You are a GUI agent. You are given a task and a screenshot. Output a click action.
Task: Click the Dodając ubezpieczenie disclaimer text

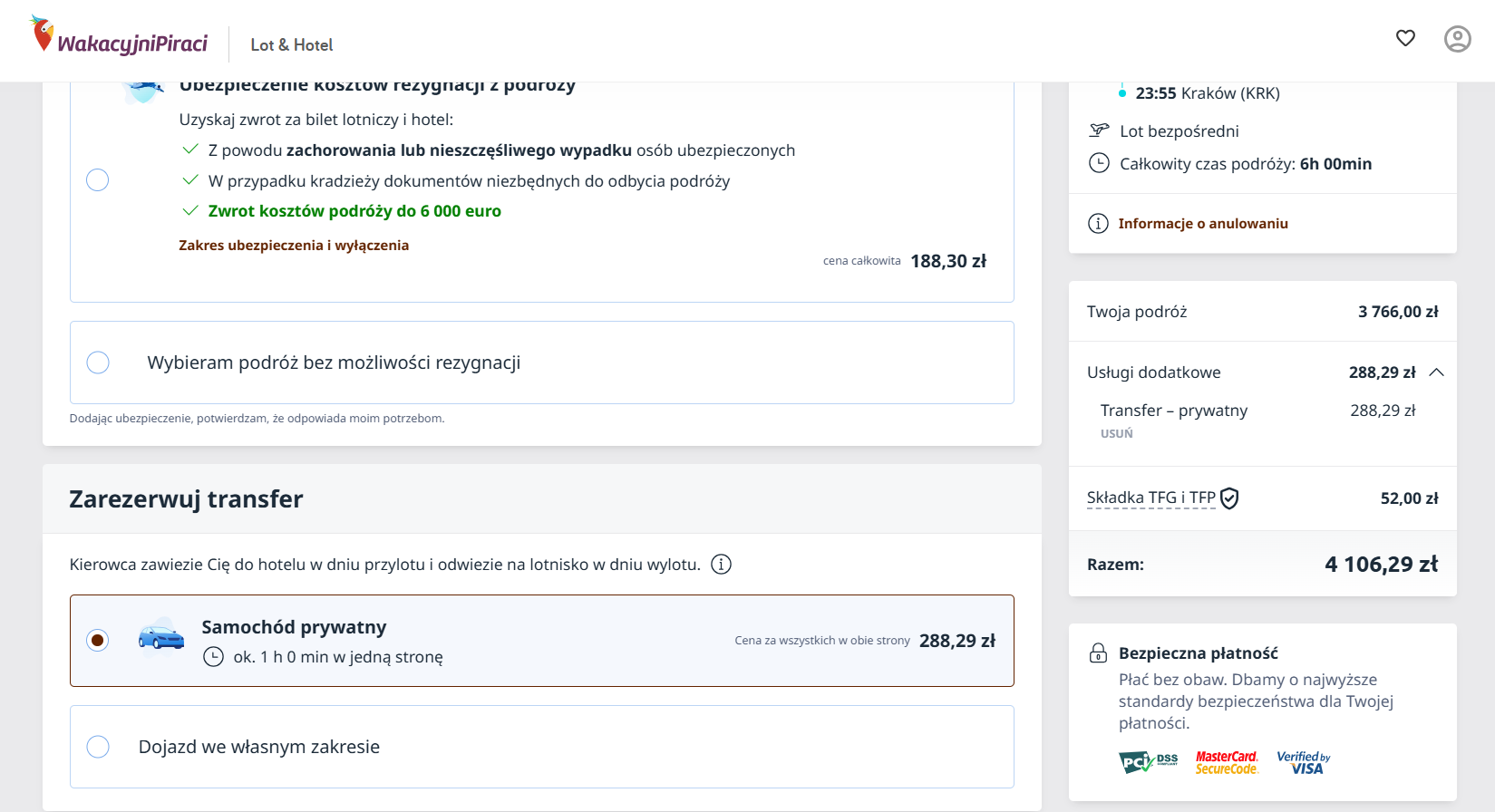tap(257, 419)
